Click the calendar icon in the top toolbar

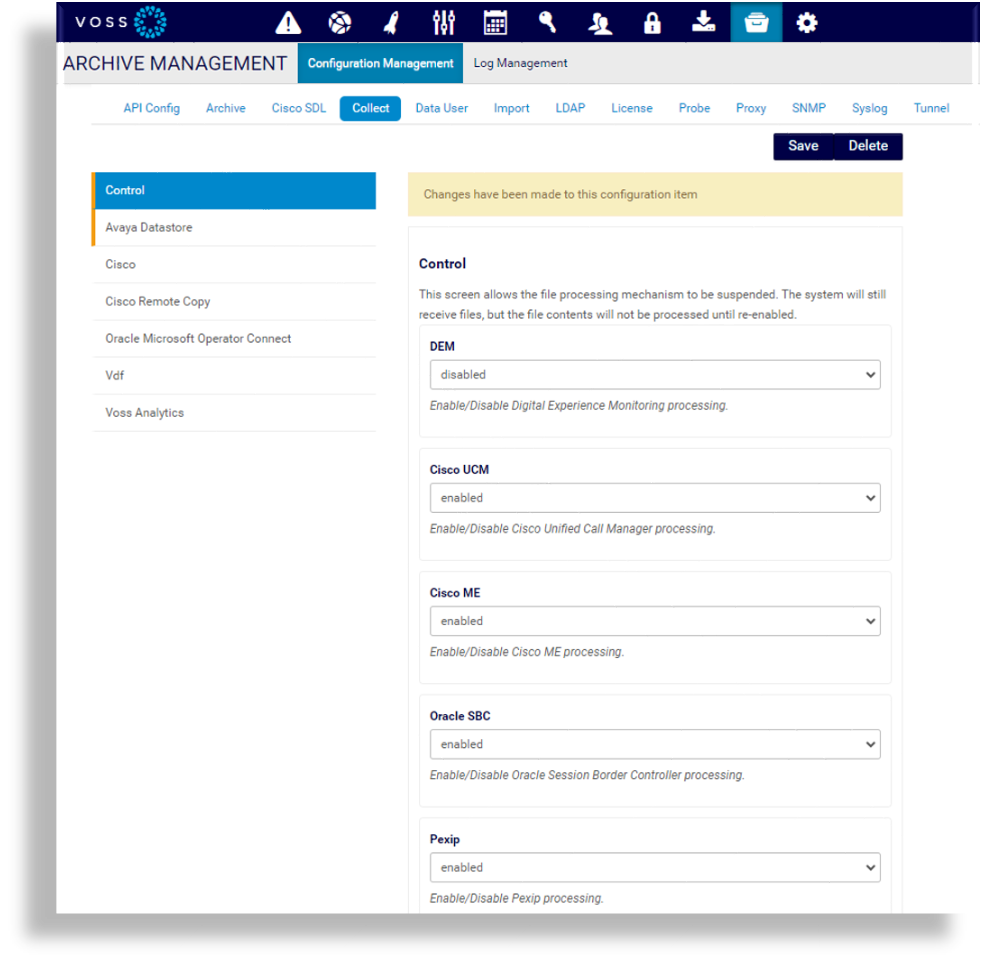pos(495,21)
